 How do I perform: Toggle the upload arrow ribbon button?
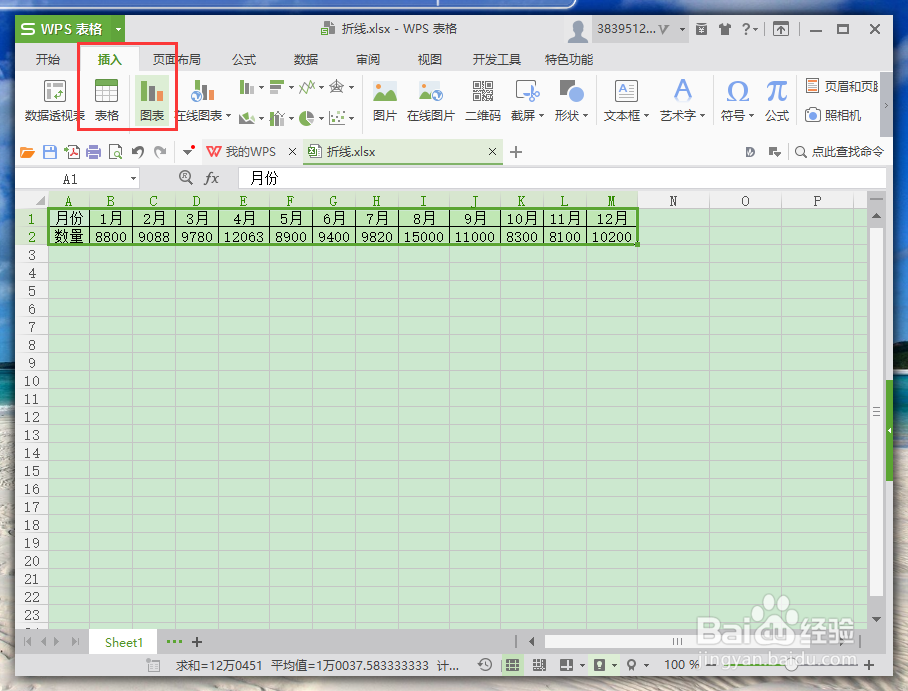click(x=781, y=29)
